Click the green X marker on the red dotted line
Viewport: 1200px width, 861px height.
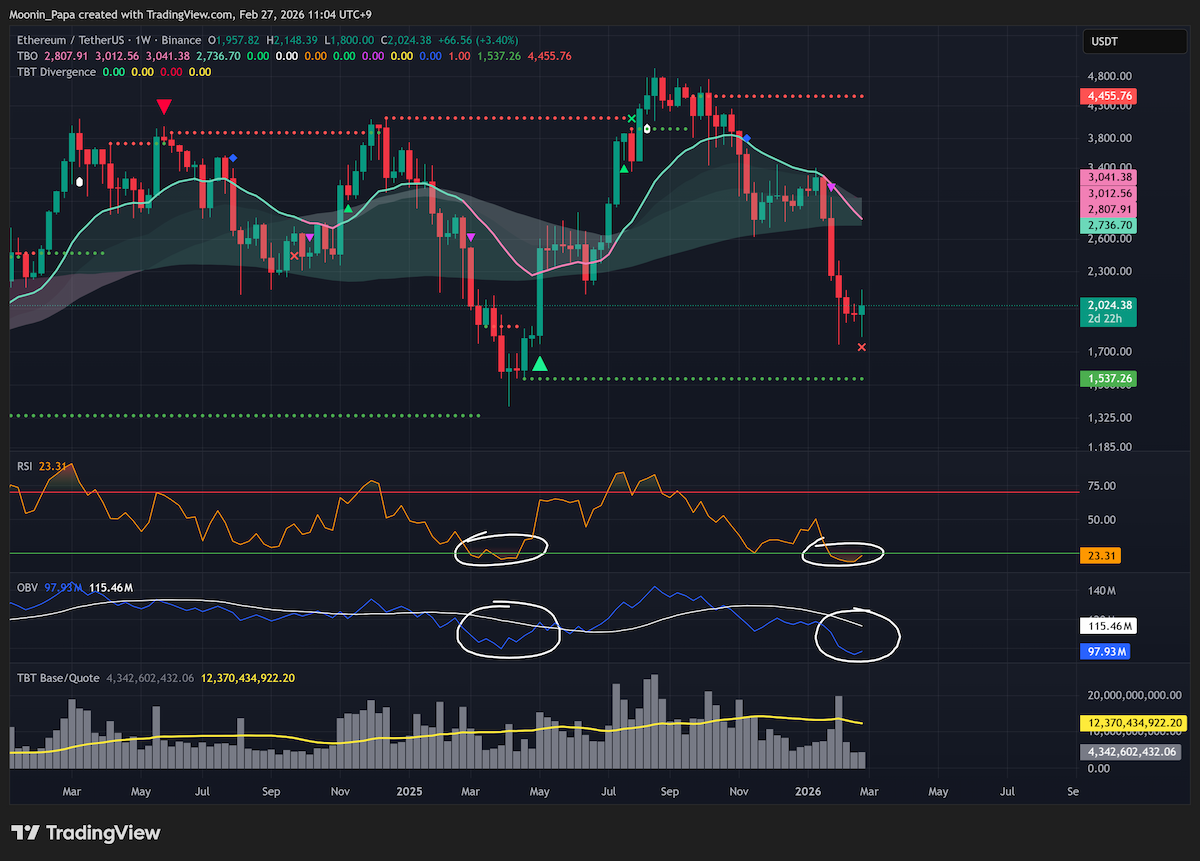pos(632,118)
